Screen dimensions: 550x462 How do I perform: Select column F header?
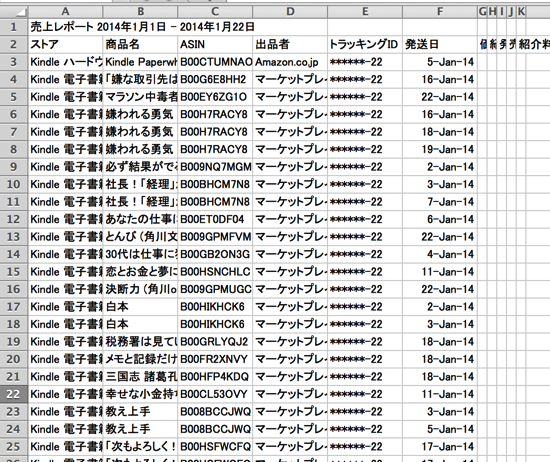point(440,12)
